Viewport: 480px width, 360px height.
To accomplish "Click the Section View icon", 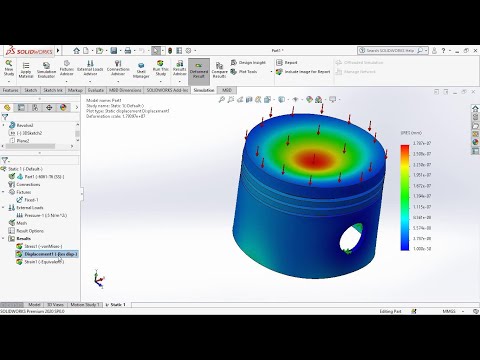I will [249, 99].
